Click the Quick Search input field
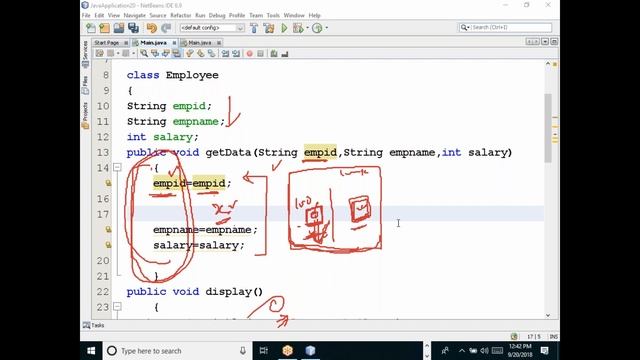This screenshot has height=360, width=640. [511, 27]
